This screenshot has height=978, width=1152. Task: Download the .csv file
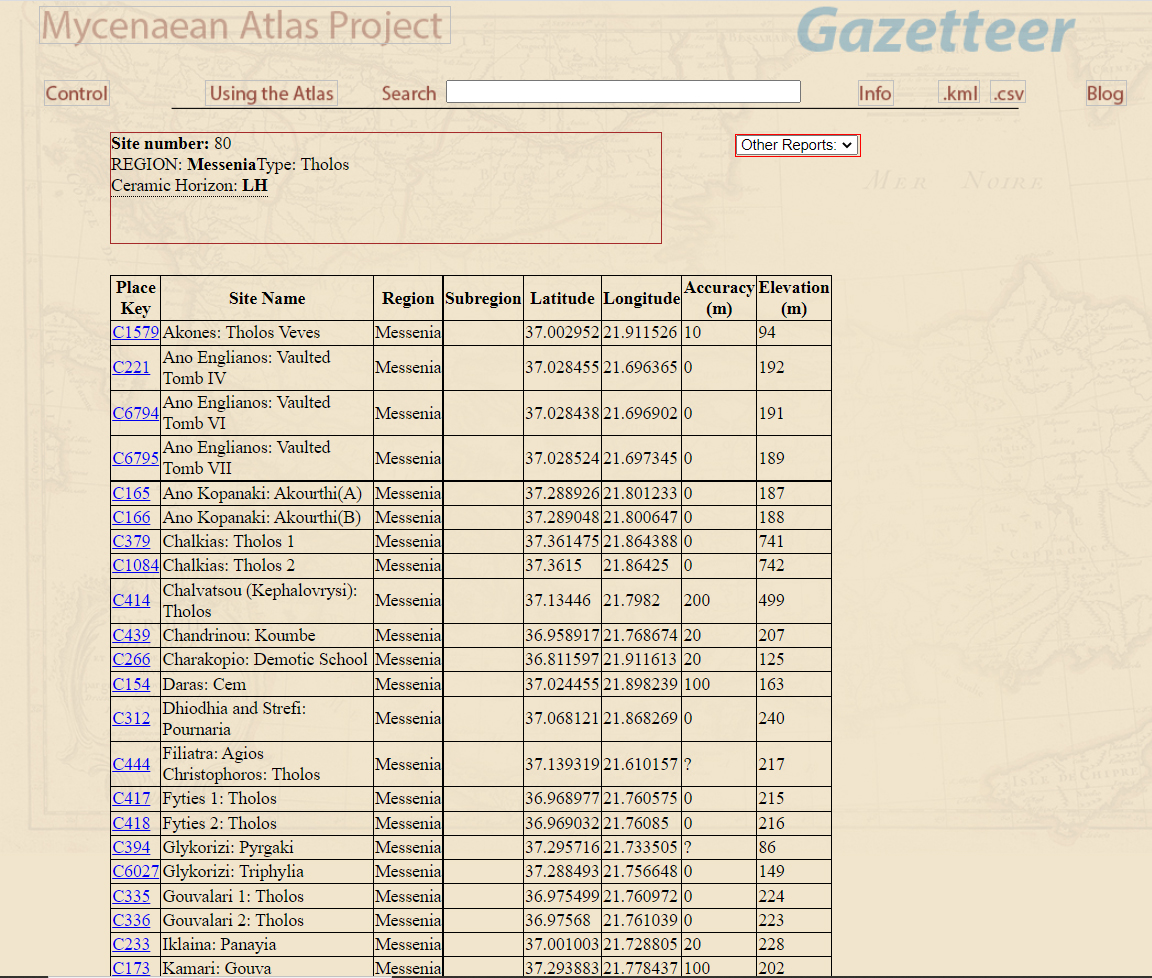tap(1008, 94)
